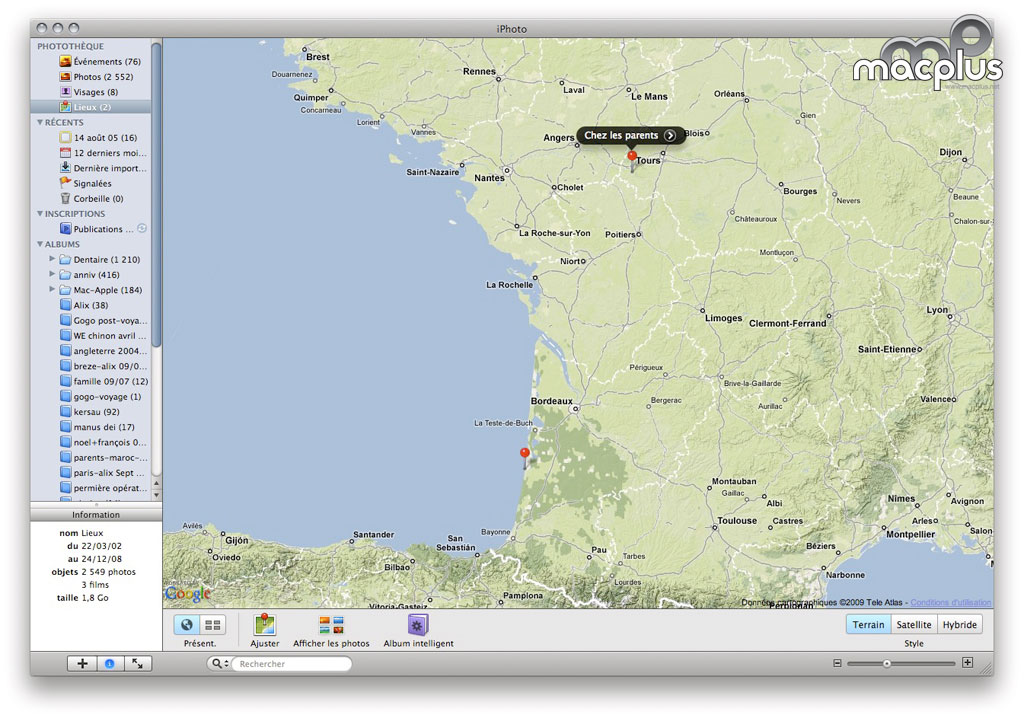Select the Gogo post-voyage album
Screen dimensions: 1024x718
tap(103, 321)
